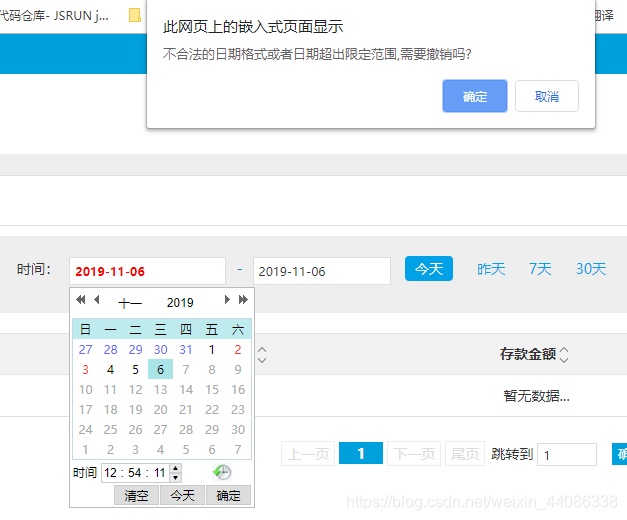Screen dimensions: 627x520
Task: Select selected day 6 in first November week
Action: click(x=160, y=369)
